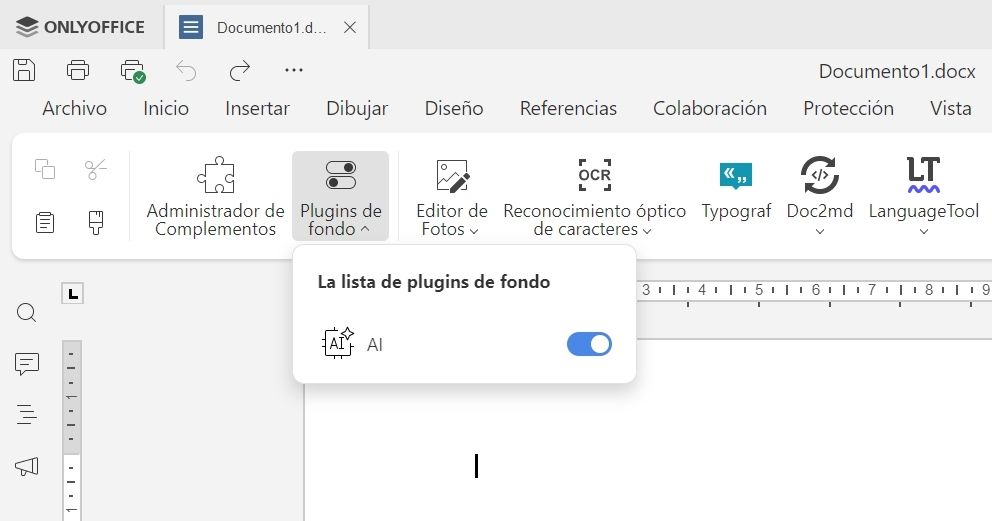Open the three-dots more options menu
992x521 pixels.
[x=294, y=70]
